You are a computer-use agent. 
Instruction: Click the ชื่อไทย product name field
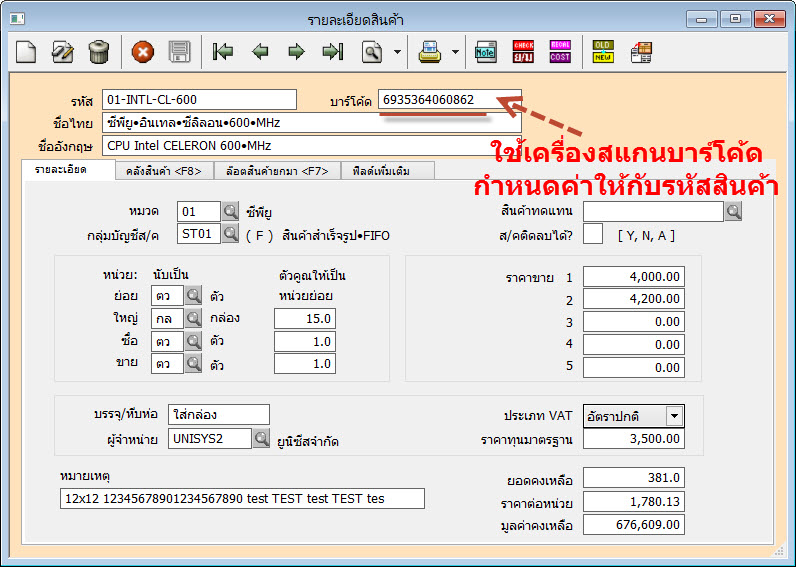tap(312, 122)
